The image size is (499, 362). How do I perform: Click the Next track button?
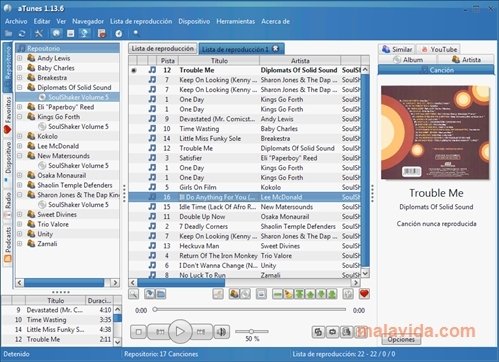point(201,332)
